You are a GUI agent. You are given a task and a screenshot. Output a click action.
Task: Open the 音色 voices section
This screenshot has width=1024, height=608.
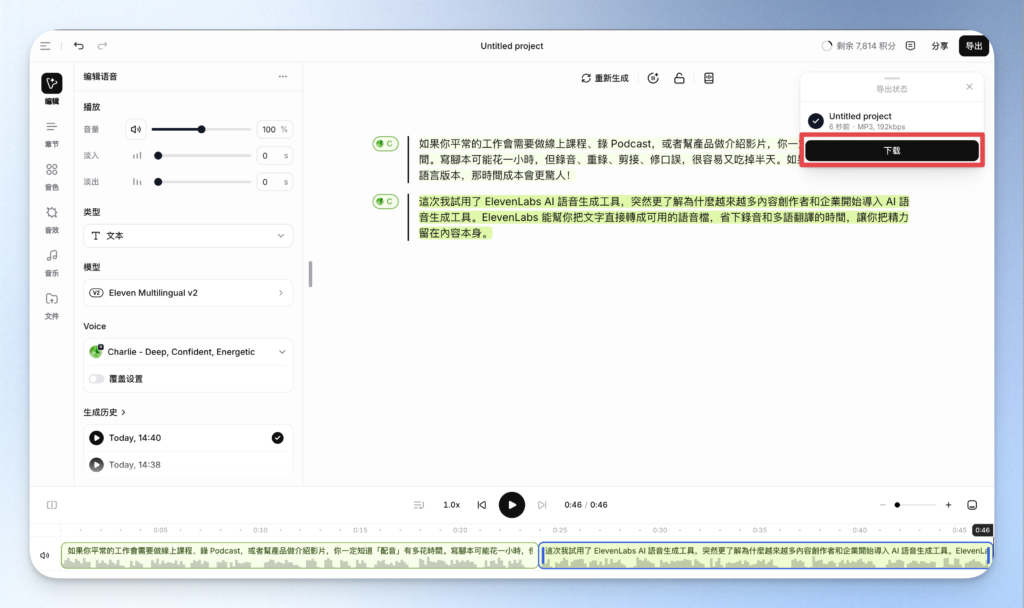tap(52, 177)
